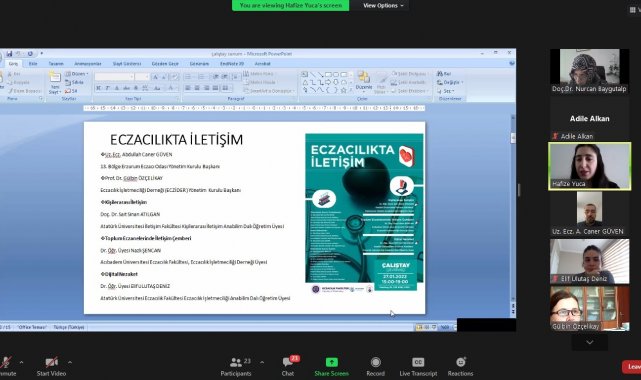
Task: Open the Participants panel
Action: point(236,367)
